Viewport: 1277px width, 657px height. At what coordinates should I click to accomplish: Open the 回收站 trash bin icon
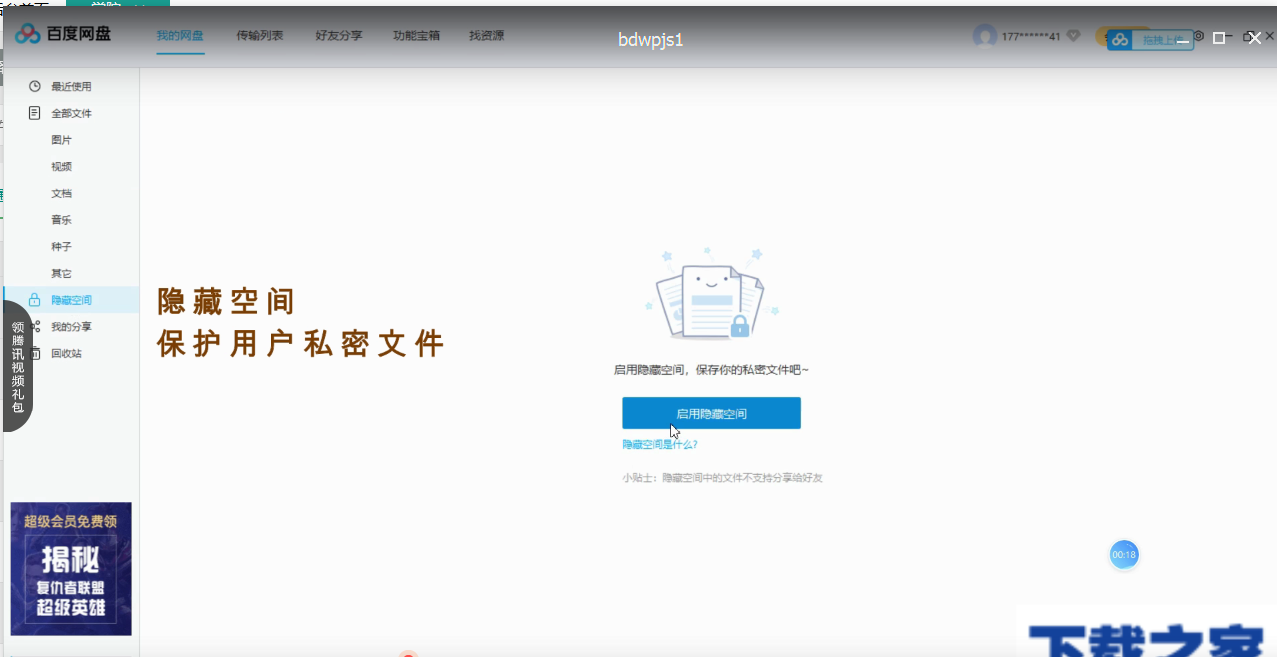pyautogui.click(x=33, y=353)
